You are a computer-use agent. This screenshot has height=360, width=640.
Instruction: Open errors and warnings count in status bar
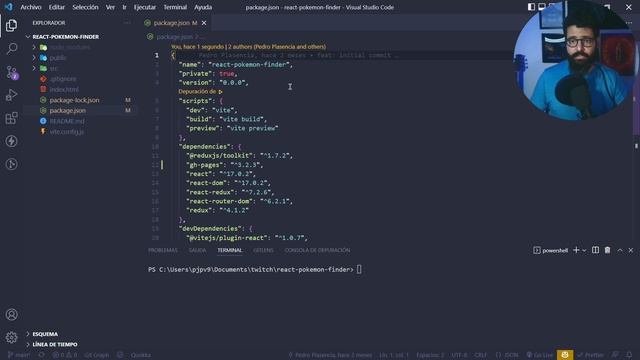[65, 355]
